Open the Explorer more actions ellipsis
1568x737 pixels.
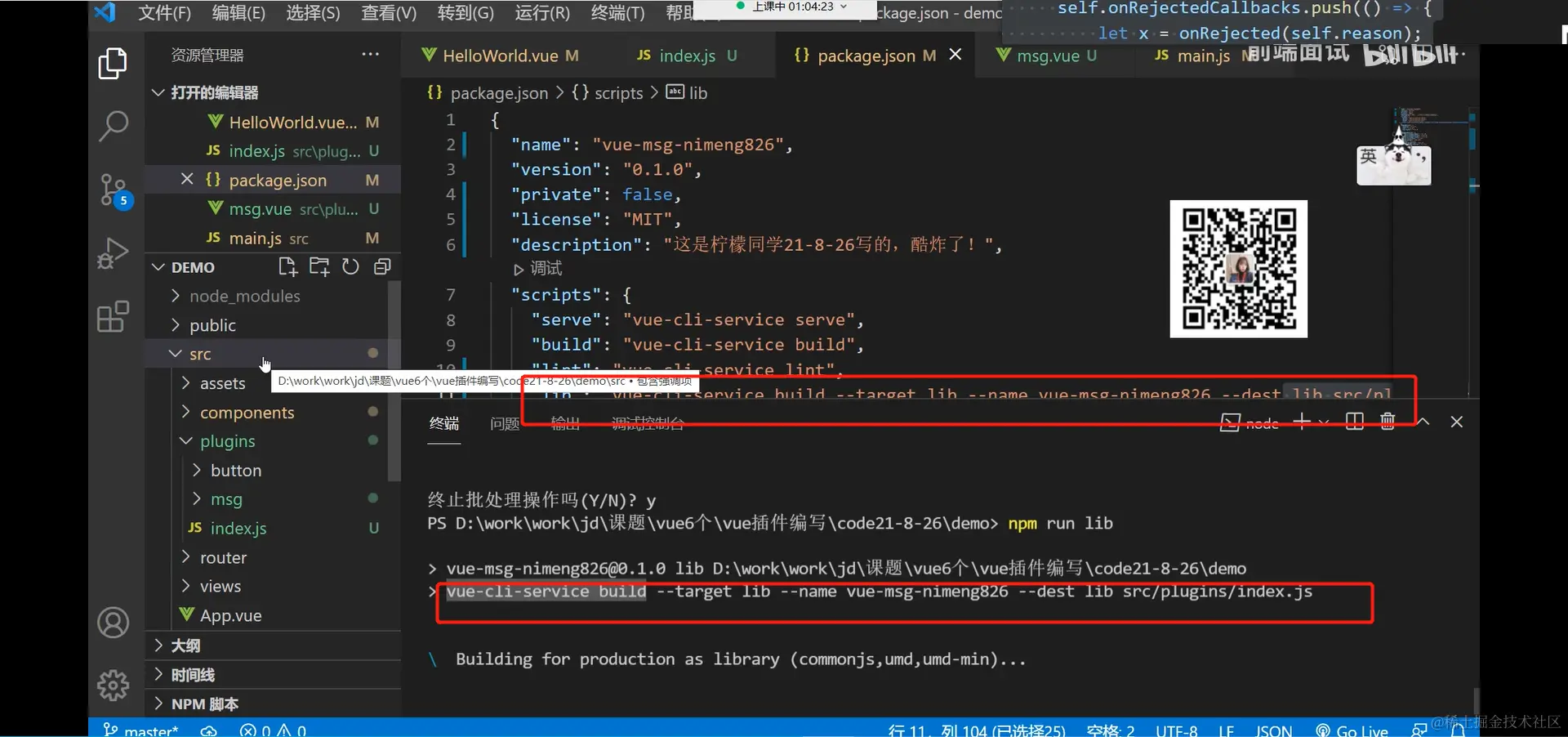point(371,55)
